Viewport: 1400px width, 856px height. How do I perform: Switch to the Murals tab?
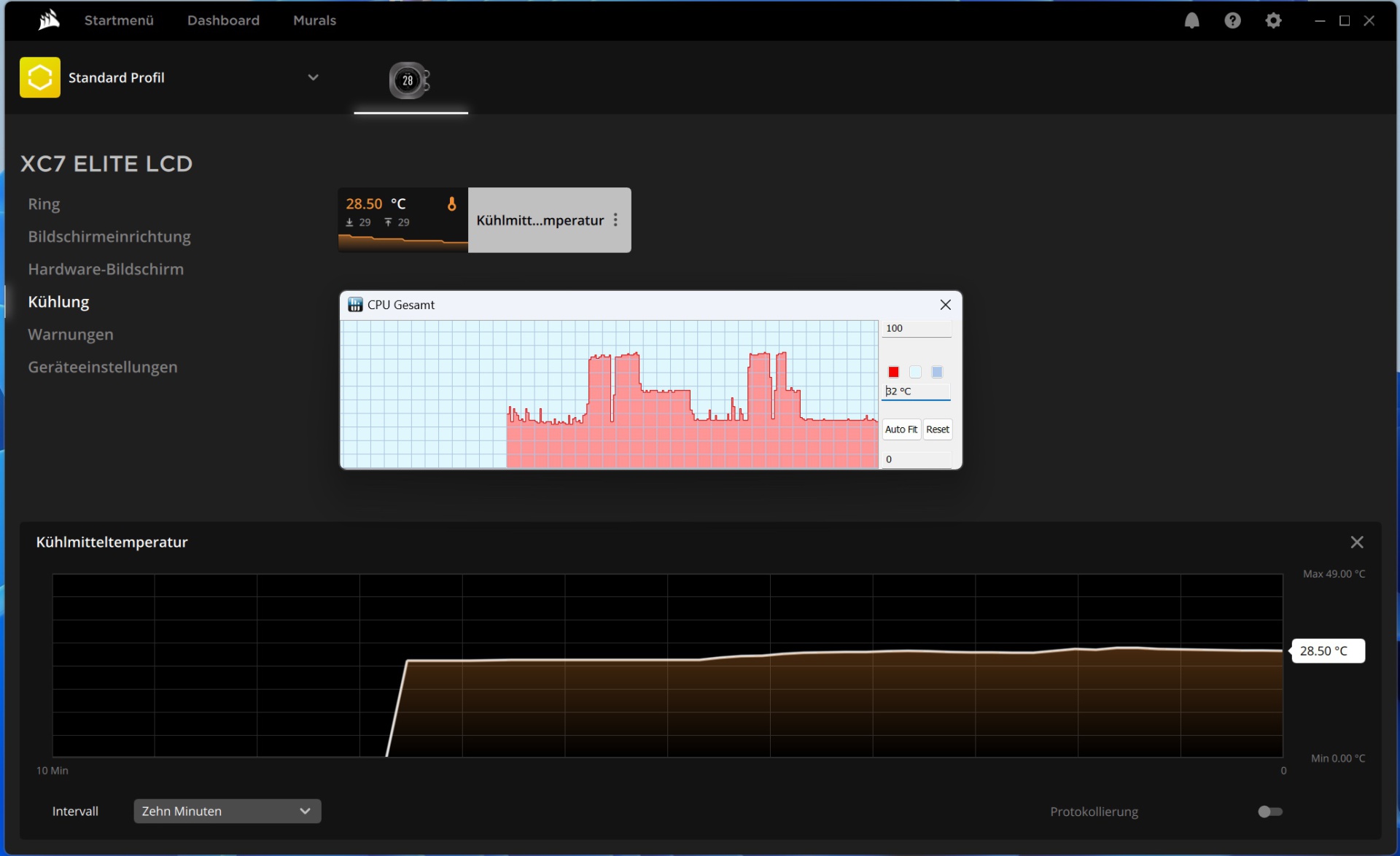pyautogui.click(x=314, y=20)
